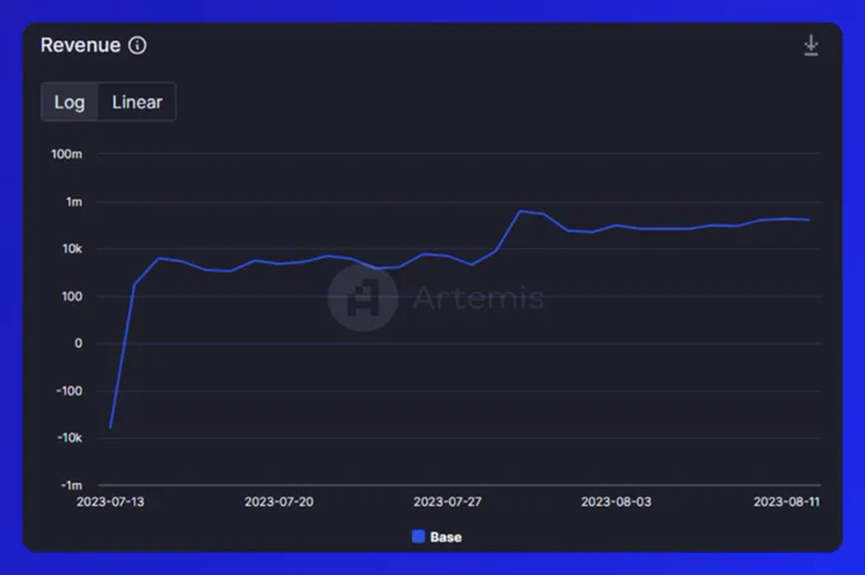Select the 2023-07-13 date axis label

point(110,502)
